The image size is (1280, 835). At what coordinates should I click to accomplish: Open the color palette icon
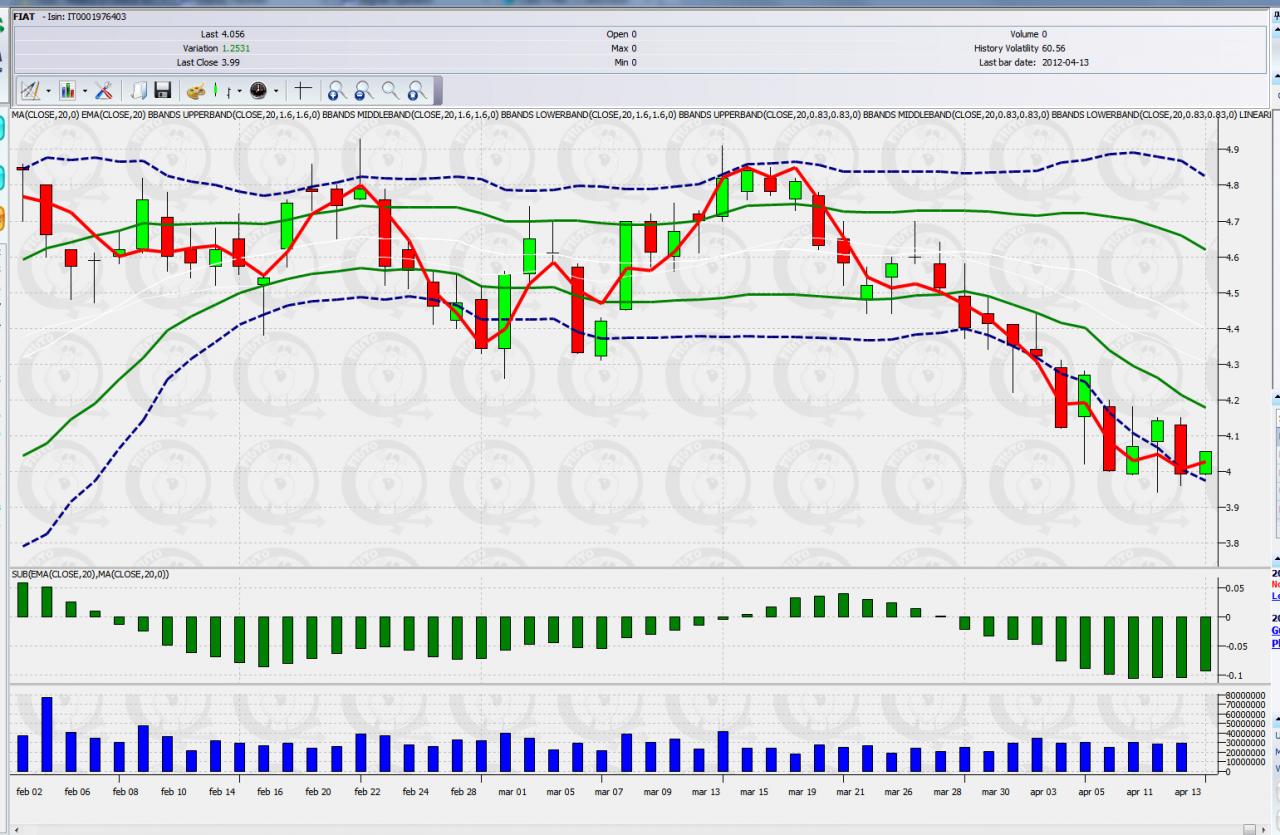pyautogui.click(x=196, y=91)
